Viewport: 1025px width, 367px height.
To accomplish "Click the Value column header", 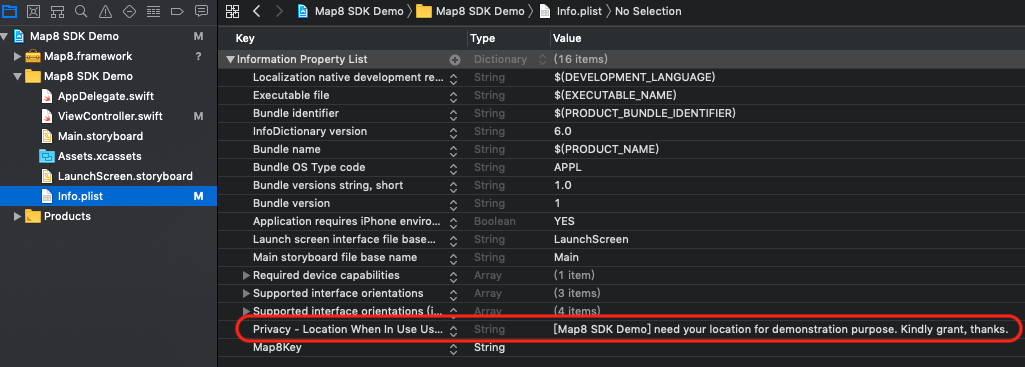I will coord(567,39).
